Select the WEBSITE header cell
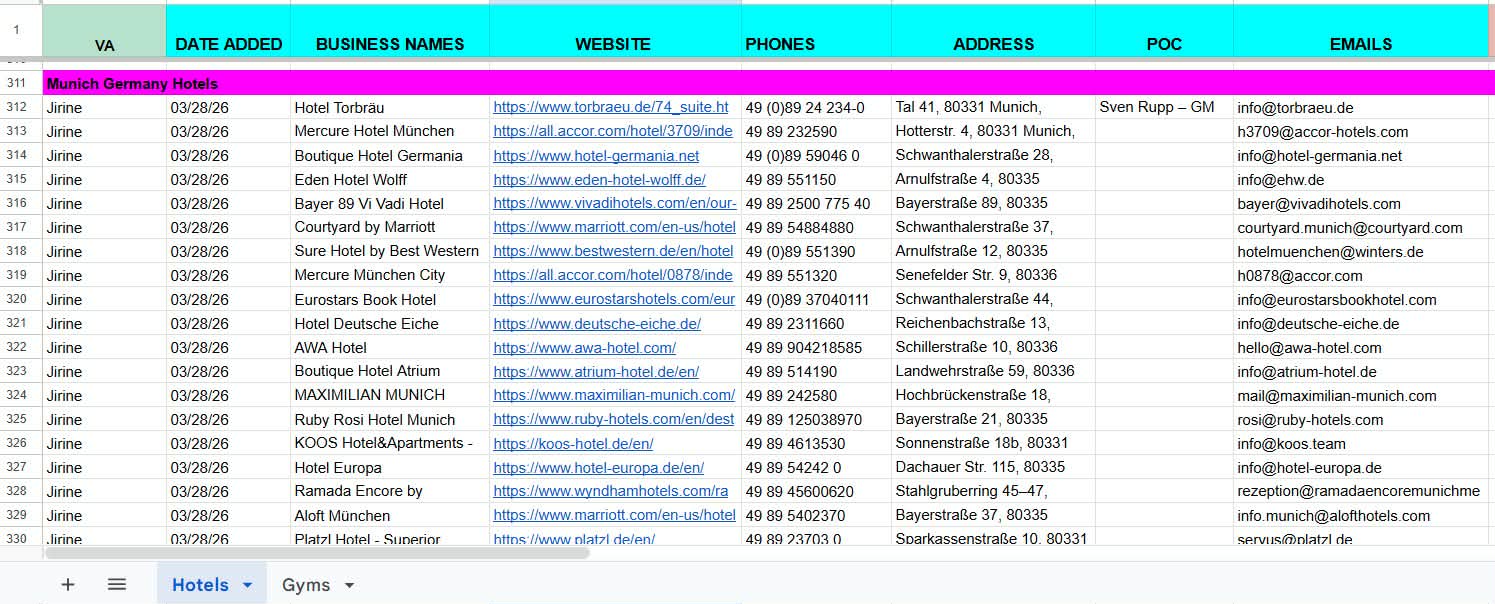This screenshot has width=1495, height=604. [615, 31]
